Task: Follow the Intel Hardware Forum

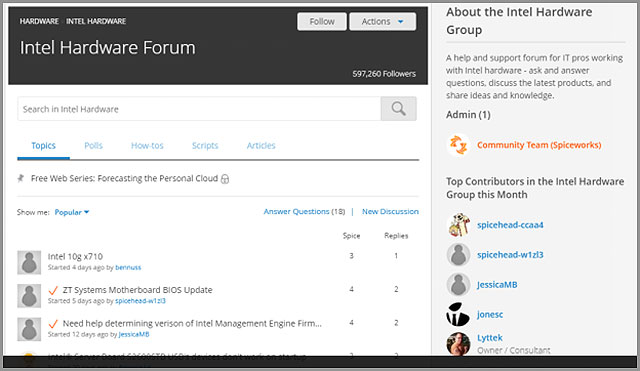Action: click(322, 22)
